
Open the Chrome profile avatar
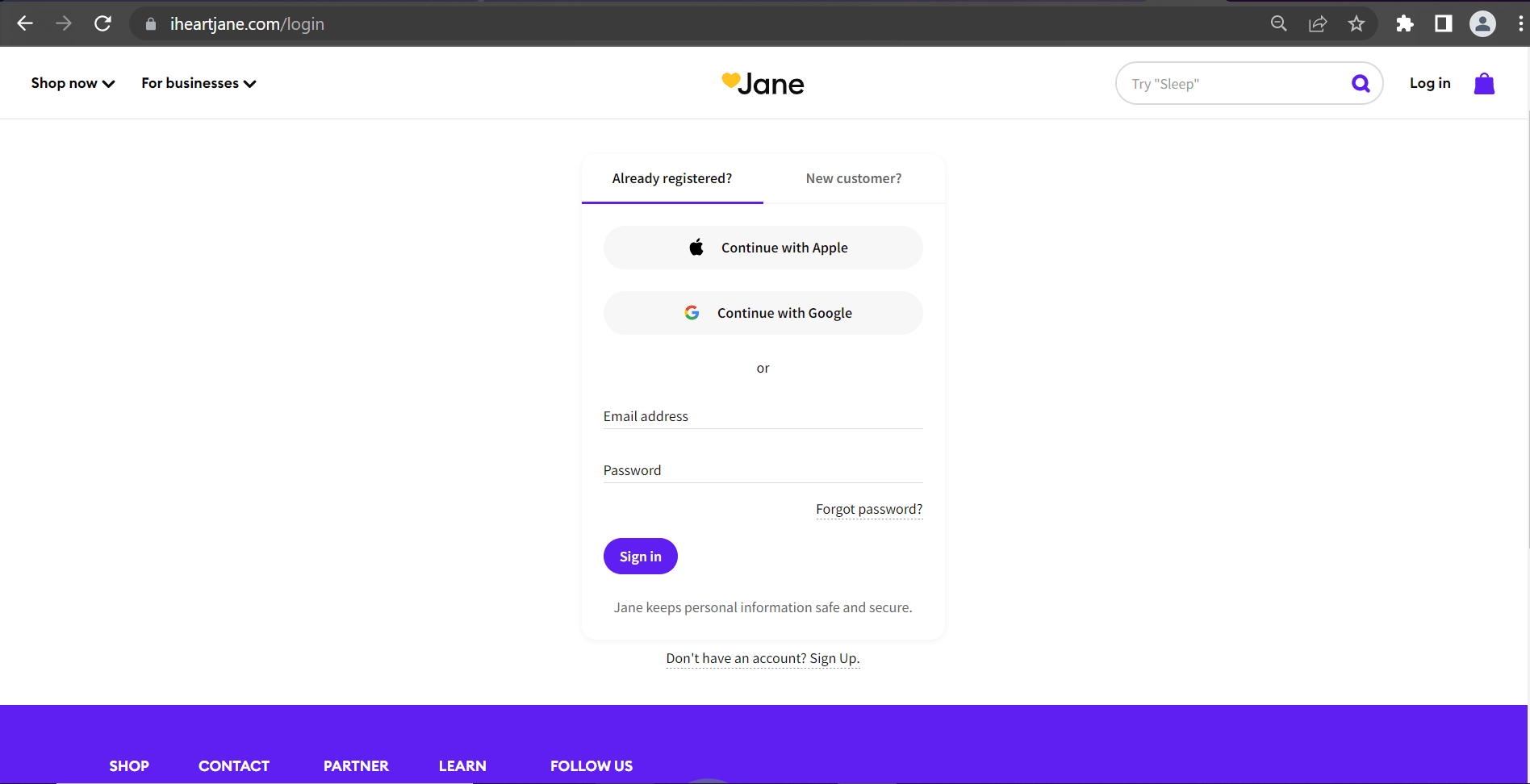pos(1482,23)
